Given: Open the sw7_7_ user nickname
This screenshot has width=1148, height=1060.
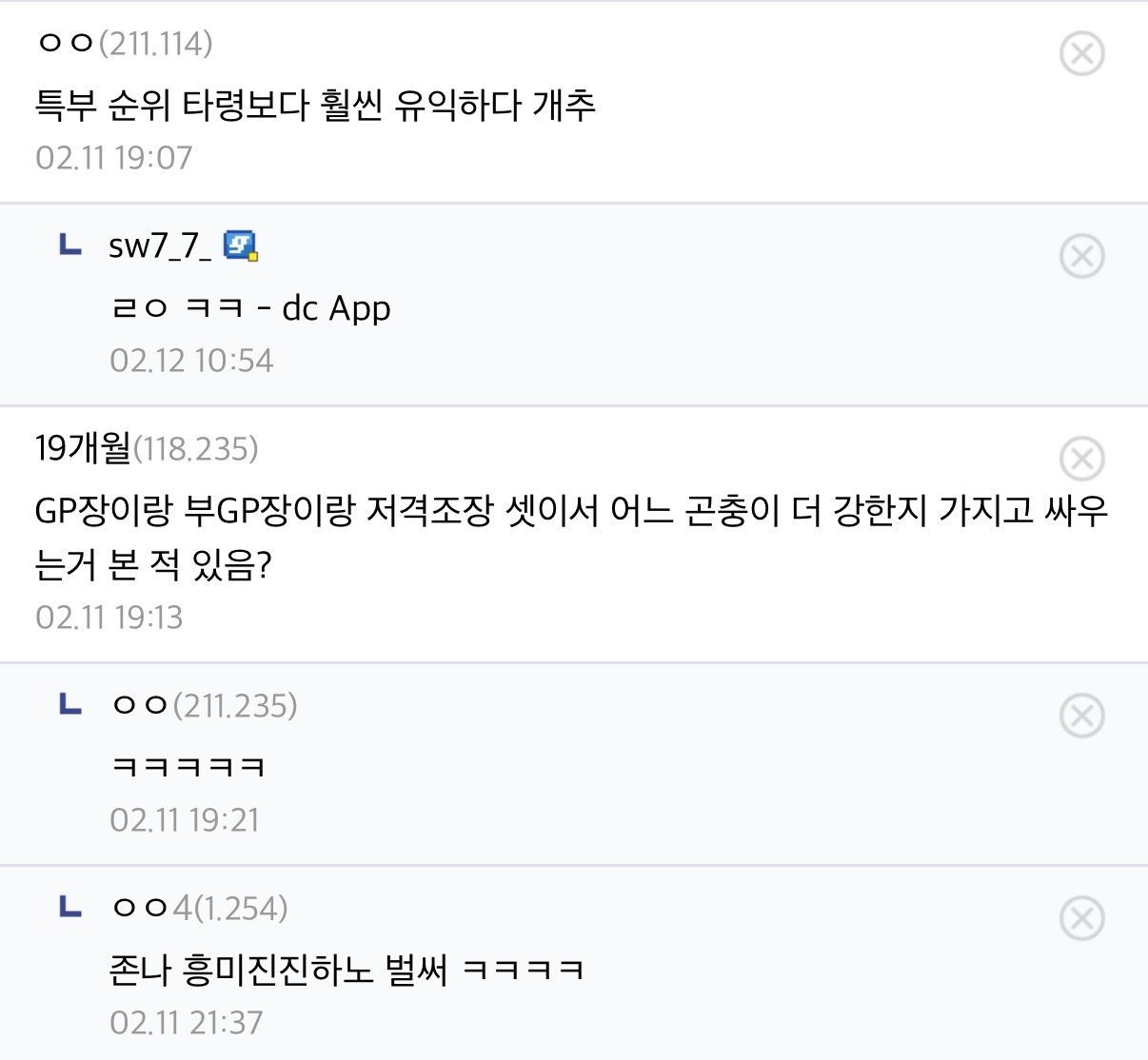Looking at the screenshot, I should [x=160, y=245].
